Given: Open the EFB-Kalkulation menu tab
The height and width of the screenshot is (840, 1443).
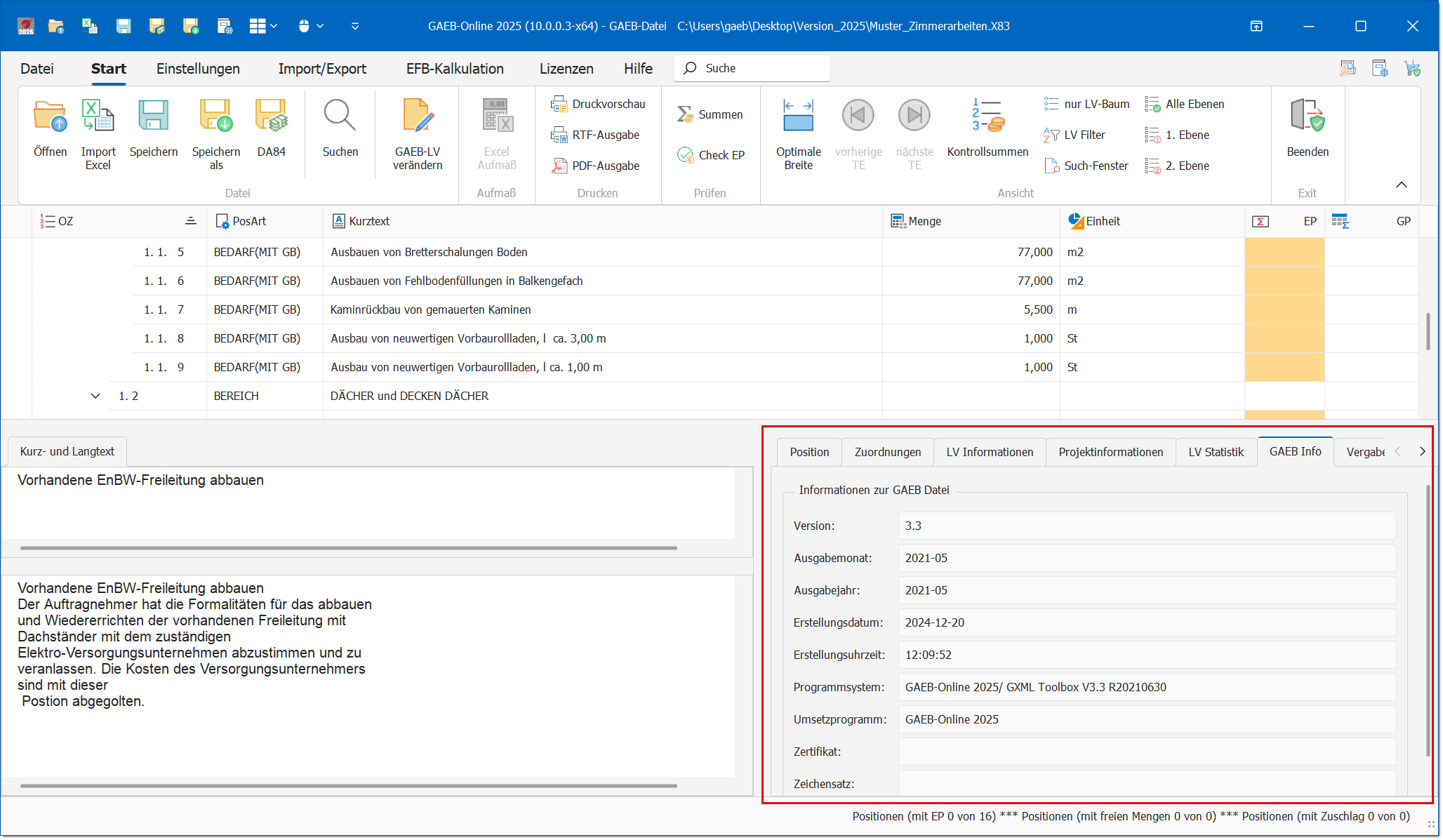Looking at the screenshot, I should coord(455,69).
